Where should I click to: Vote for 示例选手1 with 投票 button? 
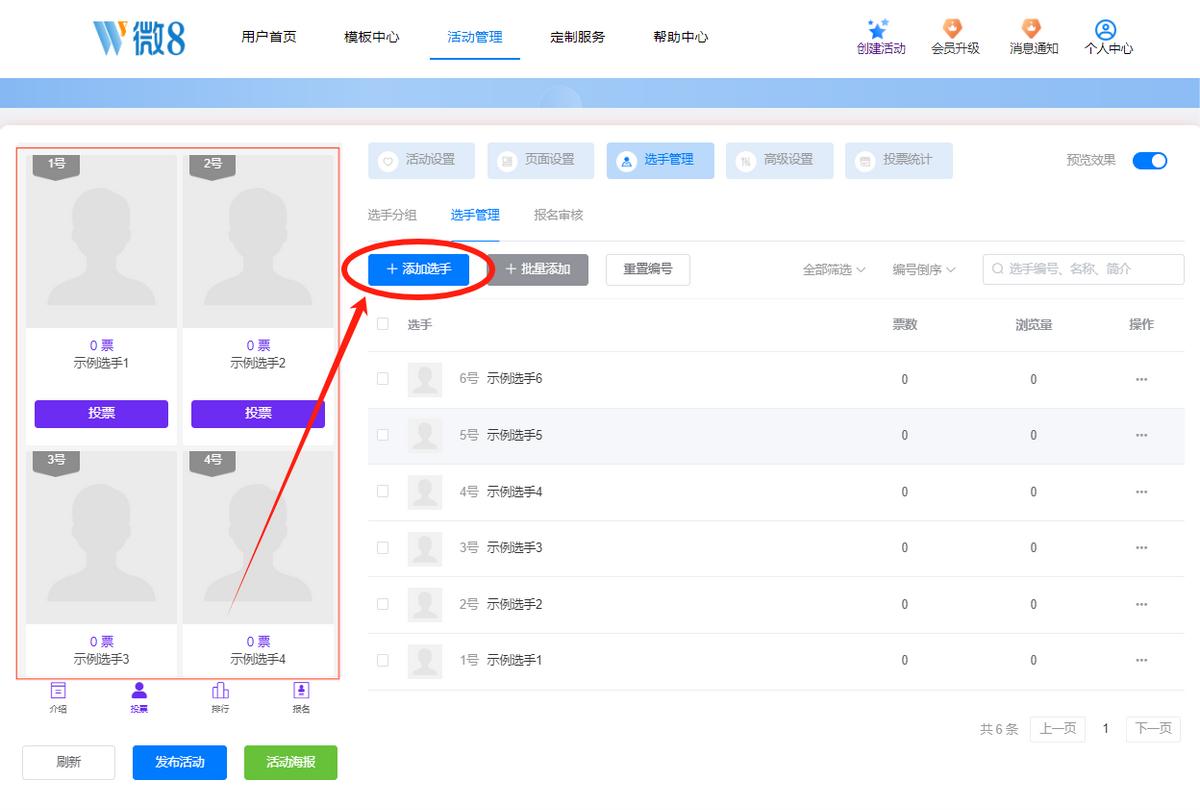pyautogui.click(x=101, y=413)
